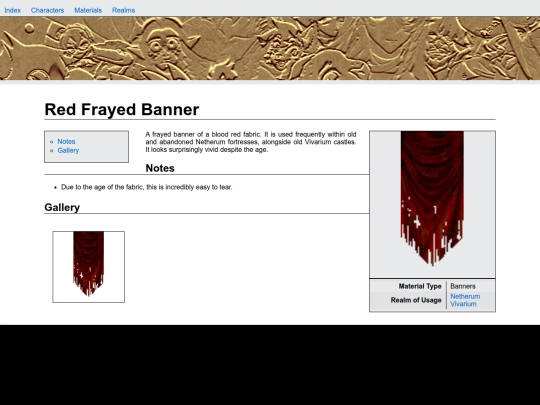The height and width of the screenshot is (405, 540).
Task: Click the note 'Due to the age of the fabric'
Action: click(x=147, y=187)
